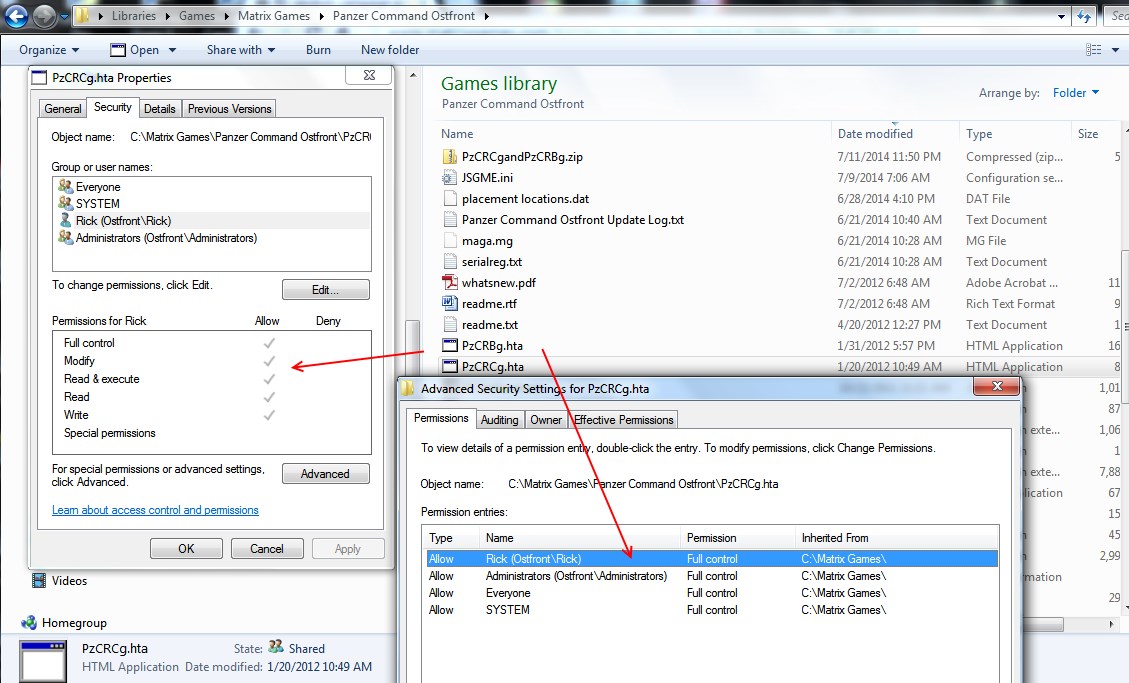This screenshot has width=1129, height=683.
Task: Switch to the Effective Permissions tab
Action: pyautogui.click(x=624, y=420)
